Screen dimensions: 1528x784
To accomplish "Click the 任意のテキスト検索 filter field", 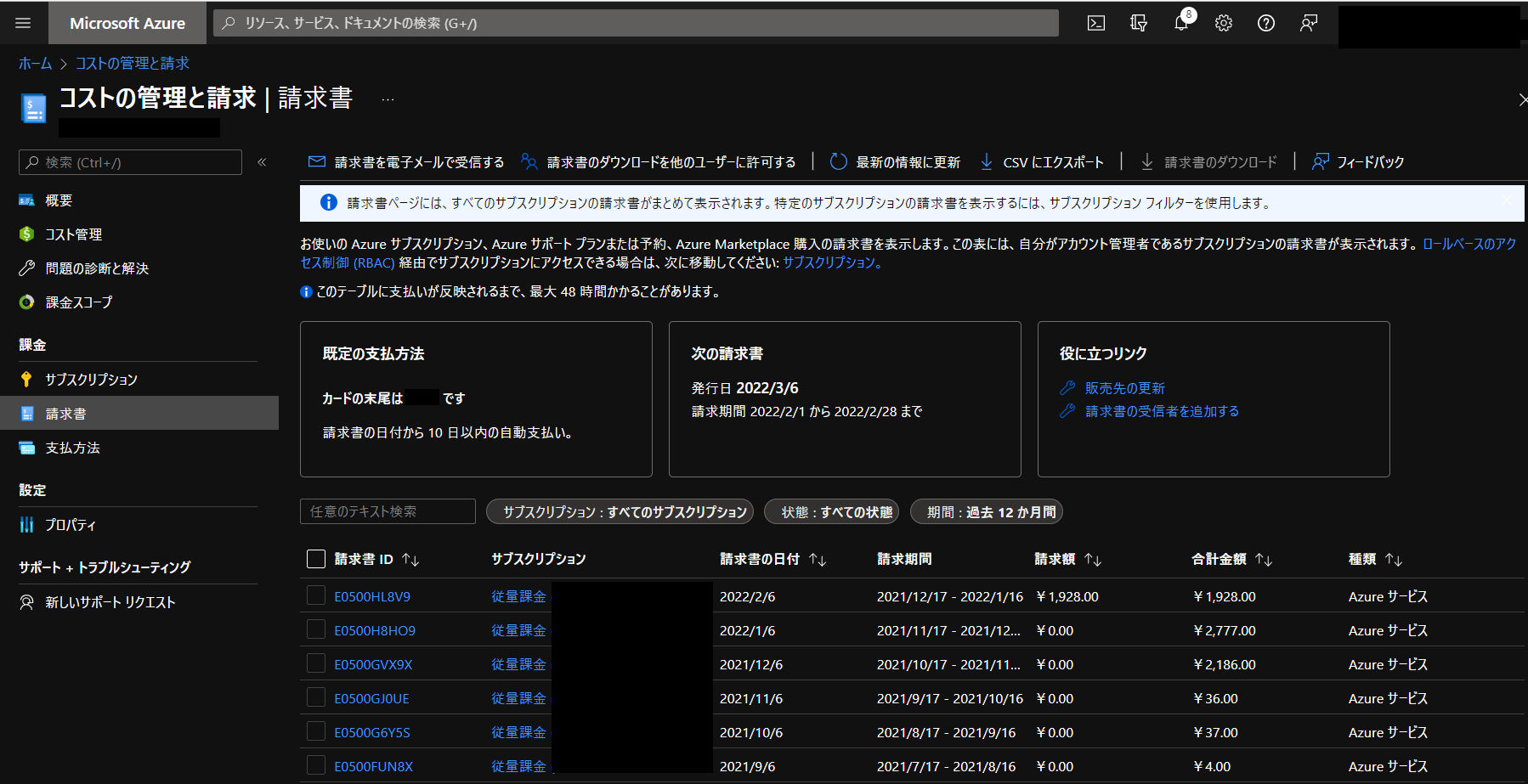I will pyautogui.click(x=388, y=511).
